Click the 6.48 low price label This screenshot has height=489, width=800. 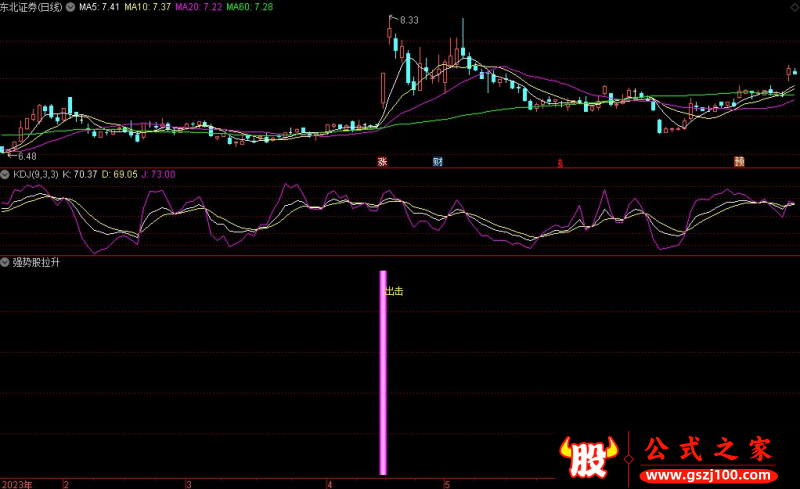point(24,156)
